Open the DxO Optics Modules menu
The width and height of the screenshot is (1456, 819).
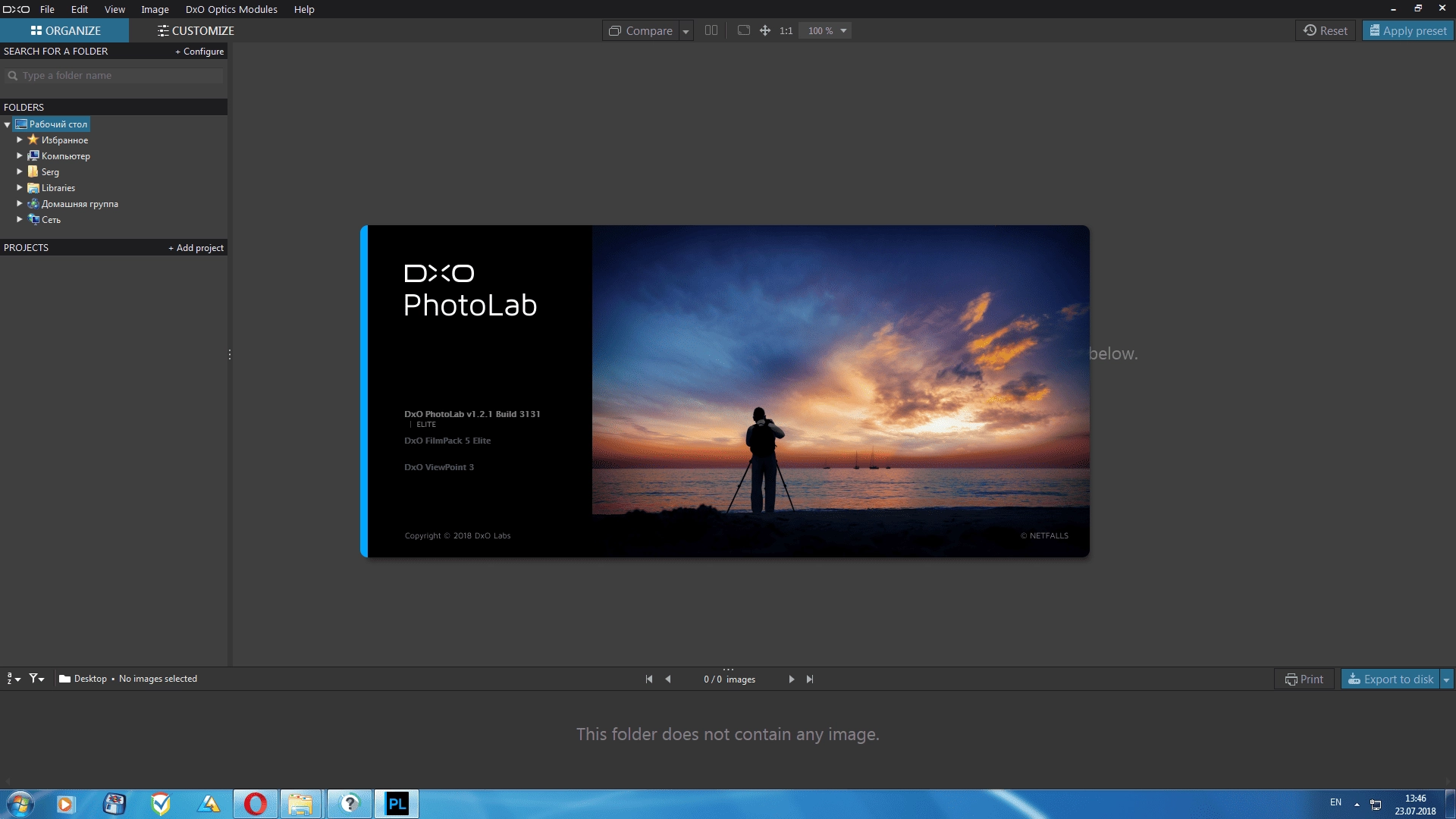(x=231, y=9)
